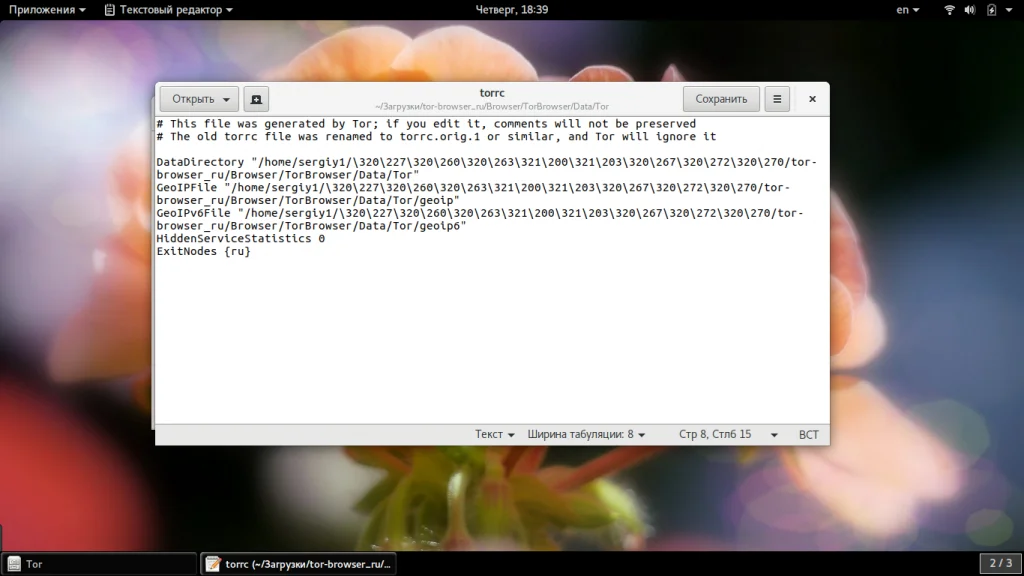Click the GeoIPFile line text
1024x576 pixels.
pos(473,194)
